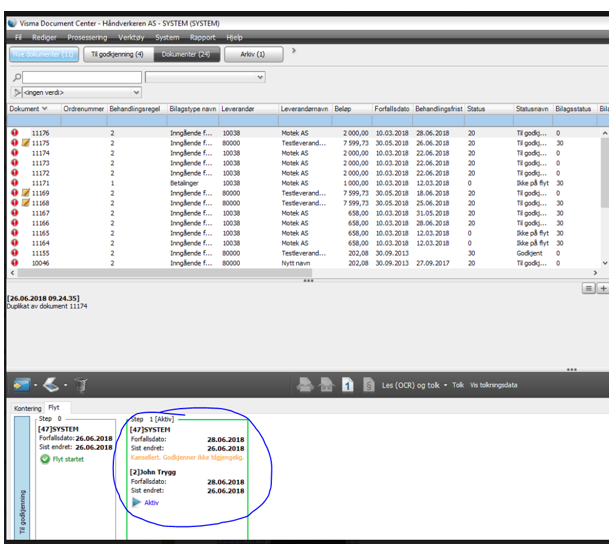This screenshot has width=614, height=546.
Task: Open the Fil menu
Action: tap(18, 37)
